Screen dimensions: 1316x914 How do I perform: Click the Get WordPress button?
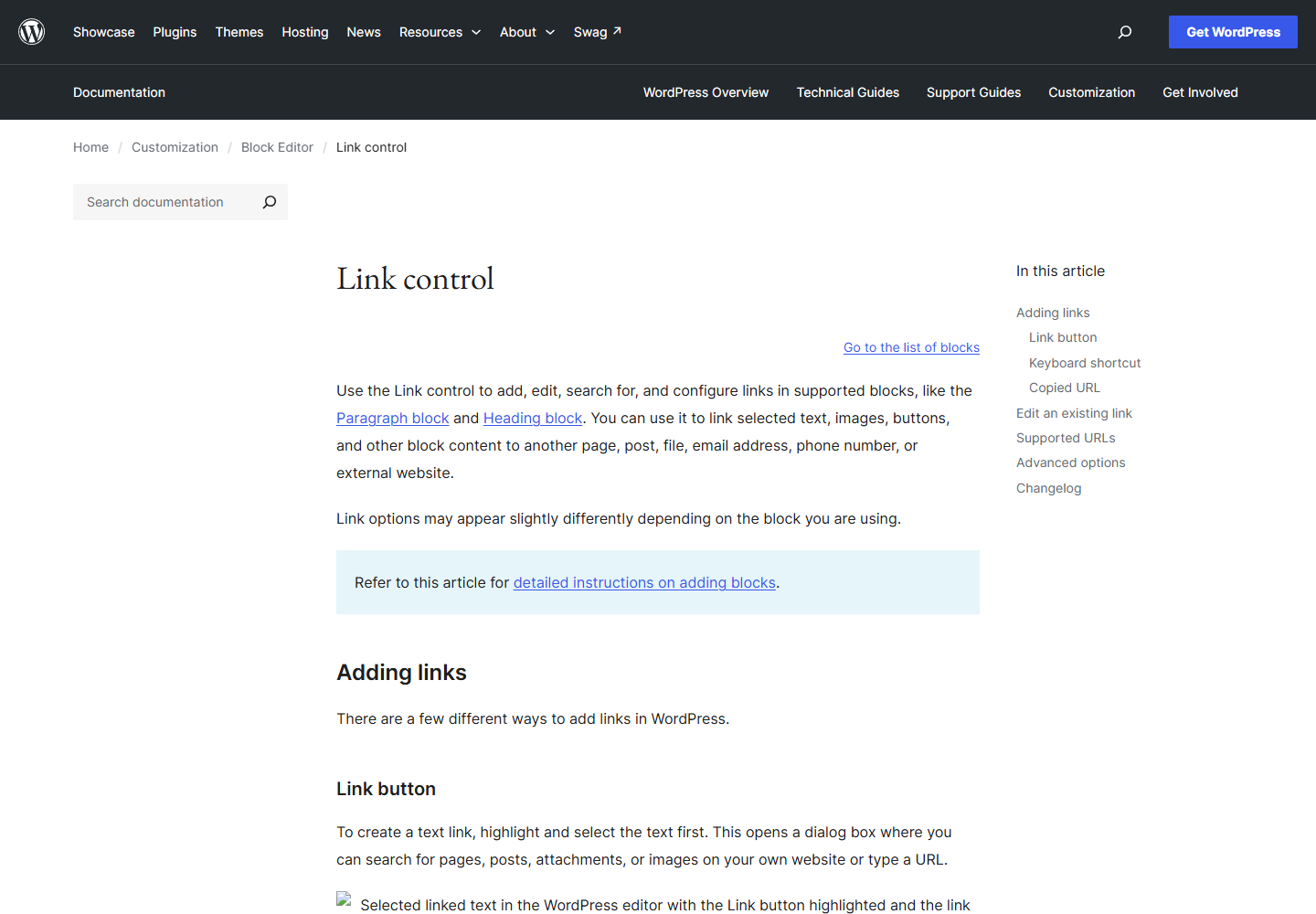(x=1233, y=32)
